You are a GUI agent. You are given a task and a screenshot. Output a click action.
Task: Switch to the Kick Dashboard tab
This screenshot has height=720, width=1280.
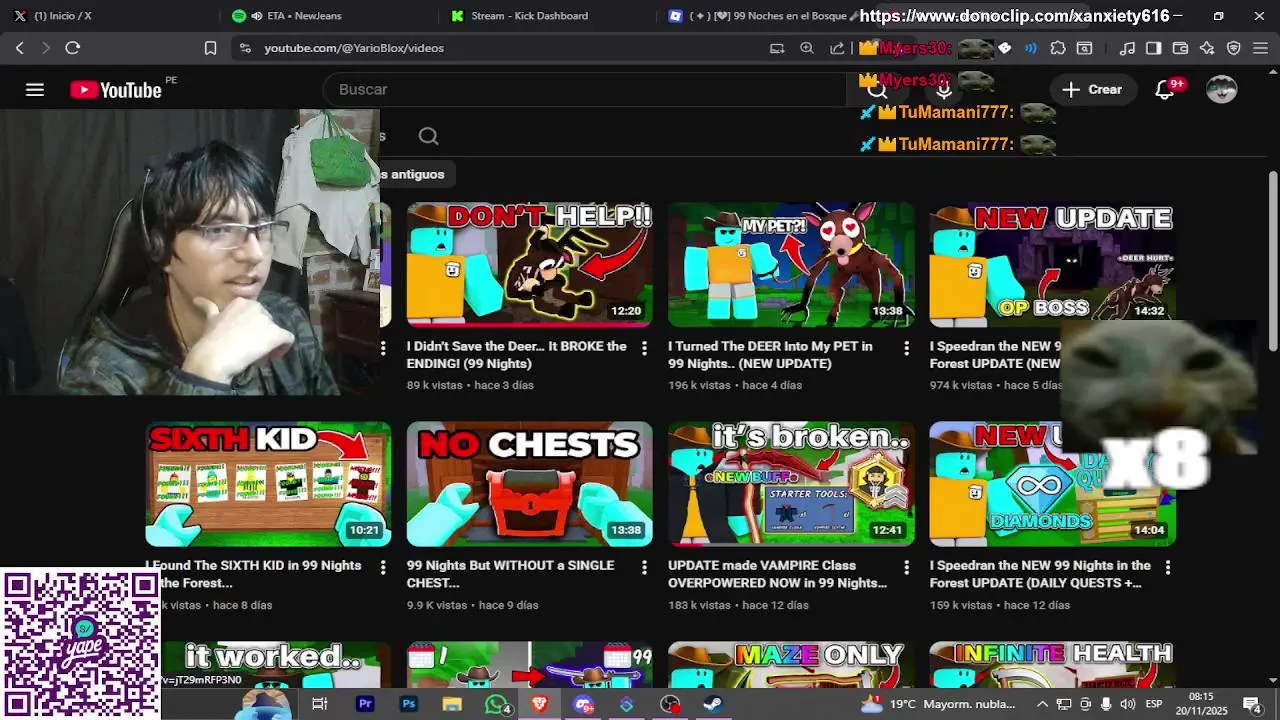pyautogui.click(x=529, y=16)
